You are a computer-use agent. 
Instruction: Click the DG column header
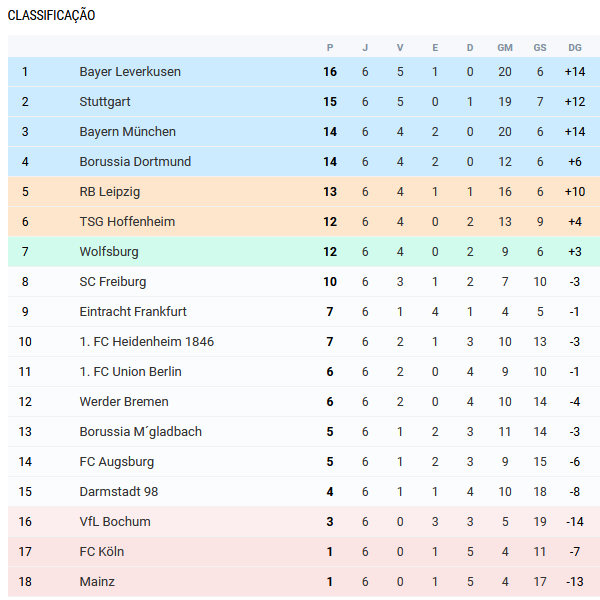[574, 48]
